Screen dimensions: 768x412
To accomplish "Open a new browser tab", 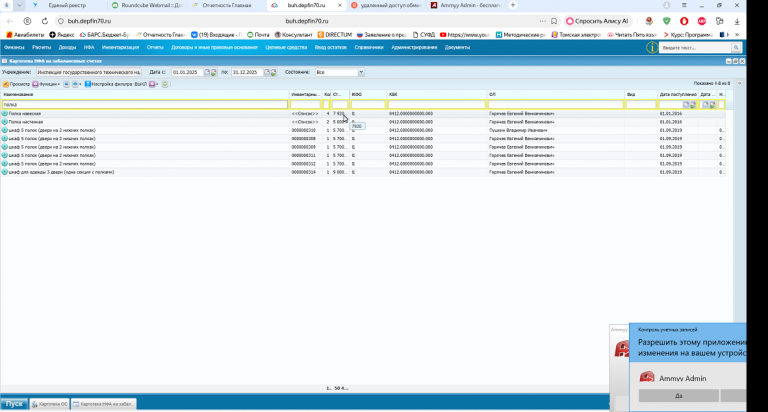I will 513,5.
